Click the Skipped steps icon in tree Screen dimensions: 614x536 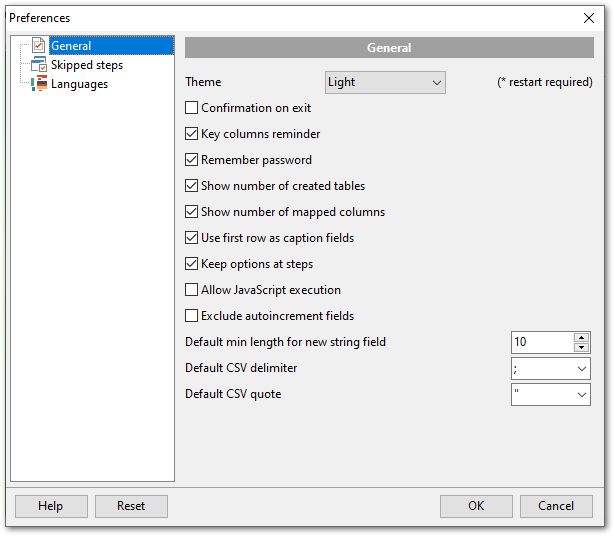point(39,65)
